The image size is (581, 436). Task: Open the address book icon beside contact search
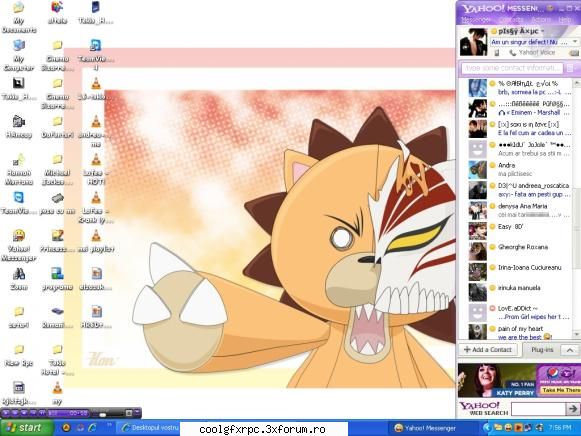571,68
